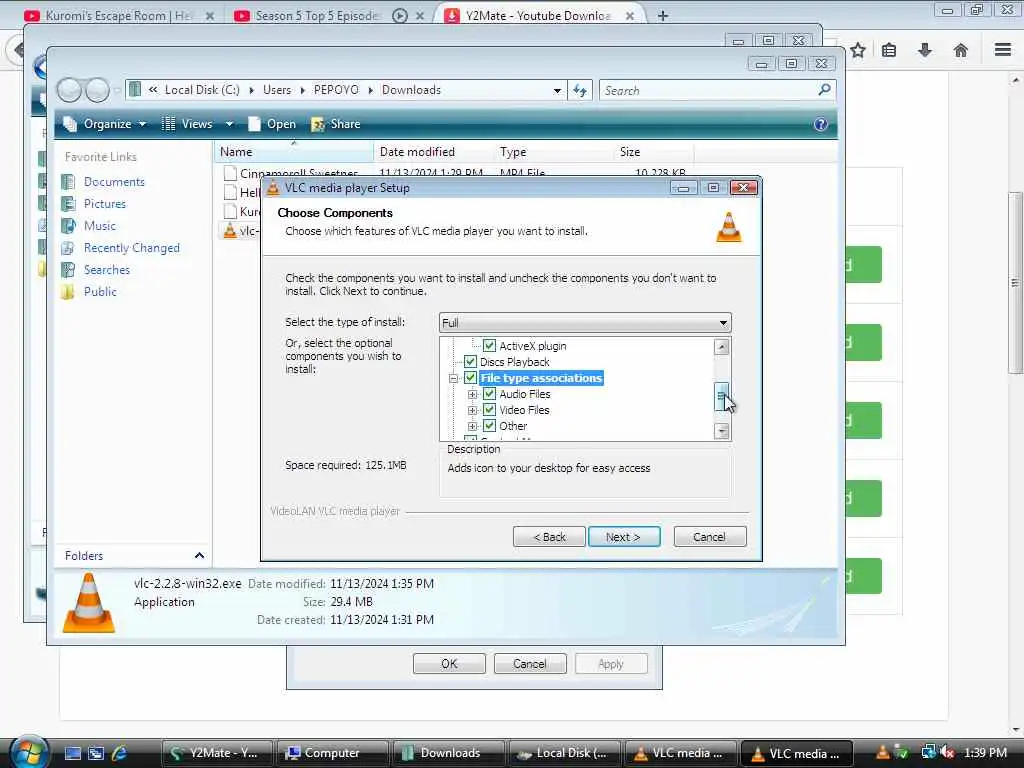Expand the Folders pane
Viewport: 1024px width, 768px height.
click(199, 556)
